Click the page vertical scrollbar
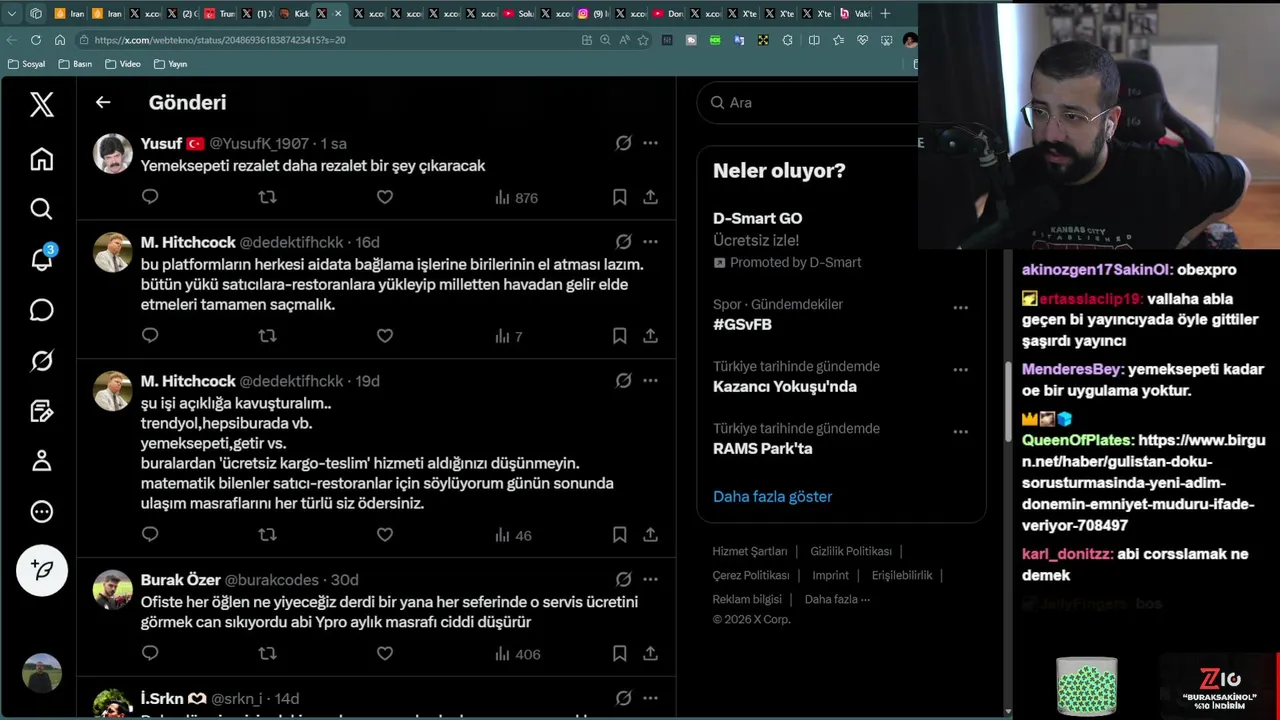1280x720 pixels. click(x=1006, y=400)
